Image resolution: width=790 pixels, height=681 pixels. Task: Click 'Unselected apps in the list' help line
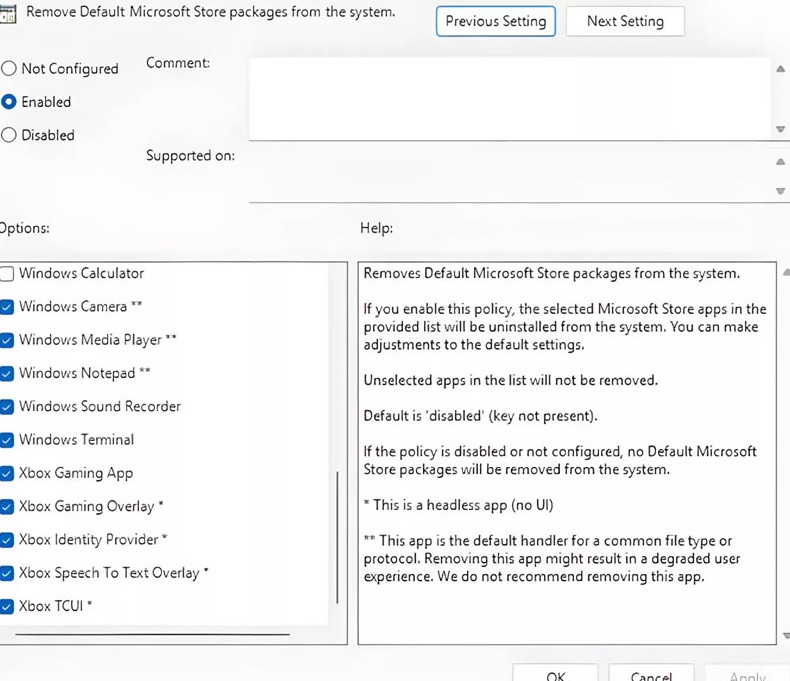click(511, 380)
